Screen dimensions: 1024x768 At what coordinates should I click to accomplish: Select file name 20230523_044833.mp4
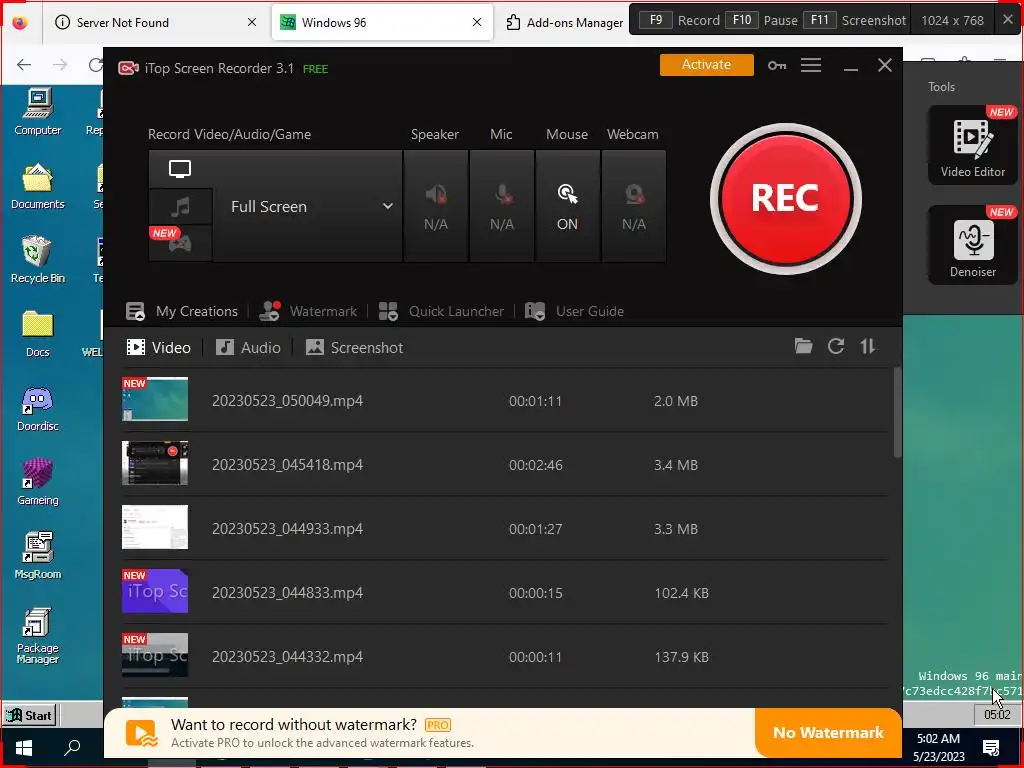(x=287, y=593)
